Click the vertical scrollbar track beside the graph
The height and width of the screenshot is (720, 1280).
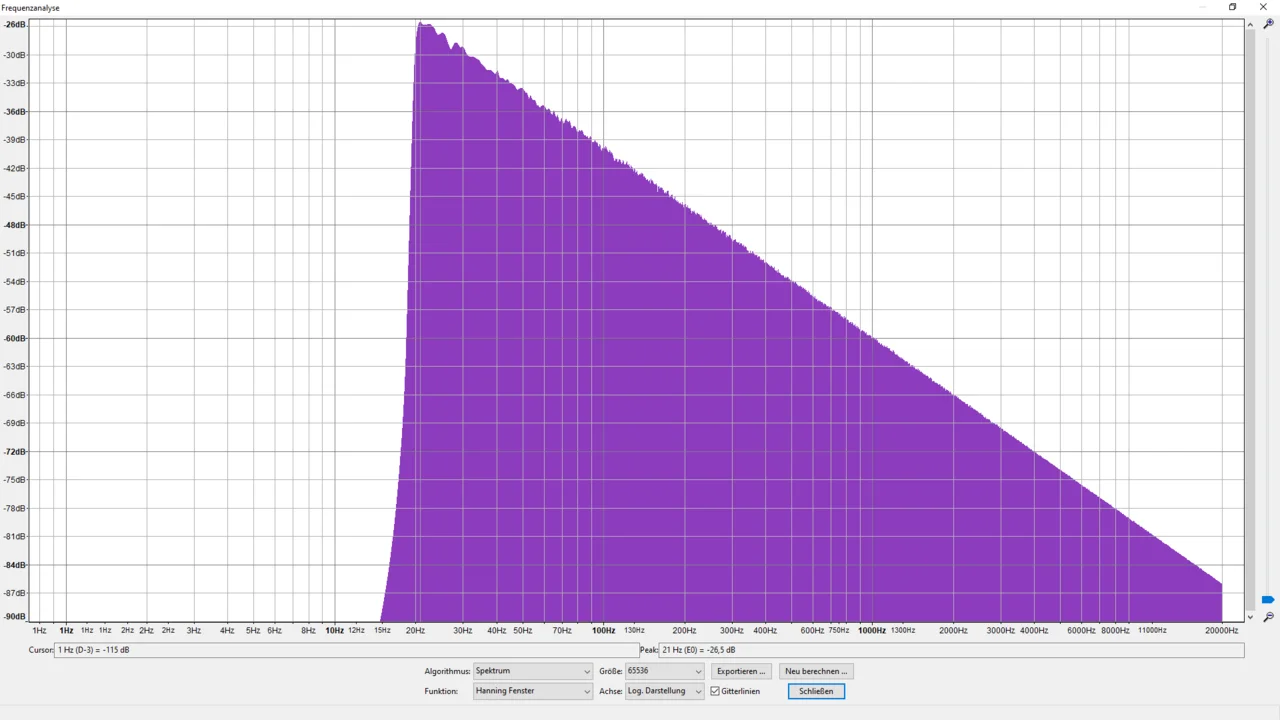point(1251,300)
